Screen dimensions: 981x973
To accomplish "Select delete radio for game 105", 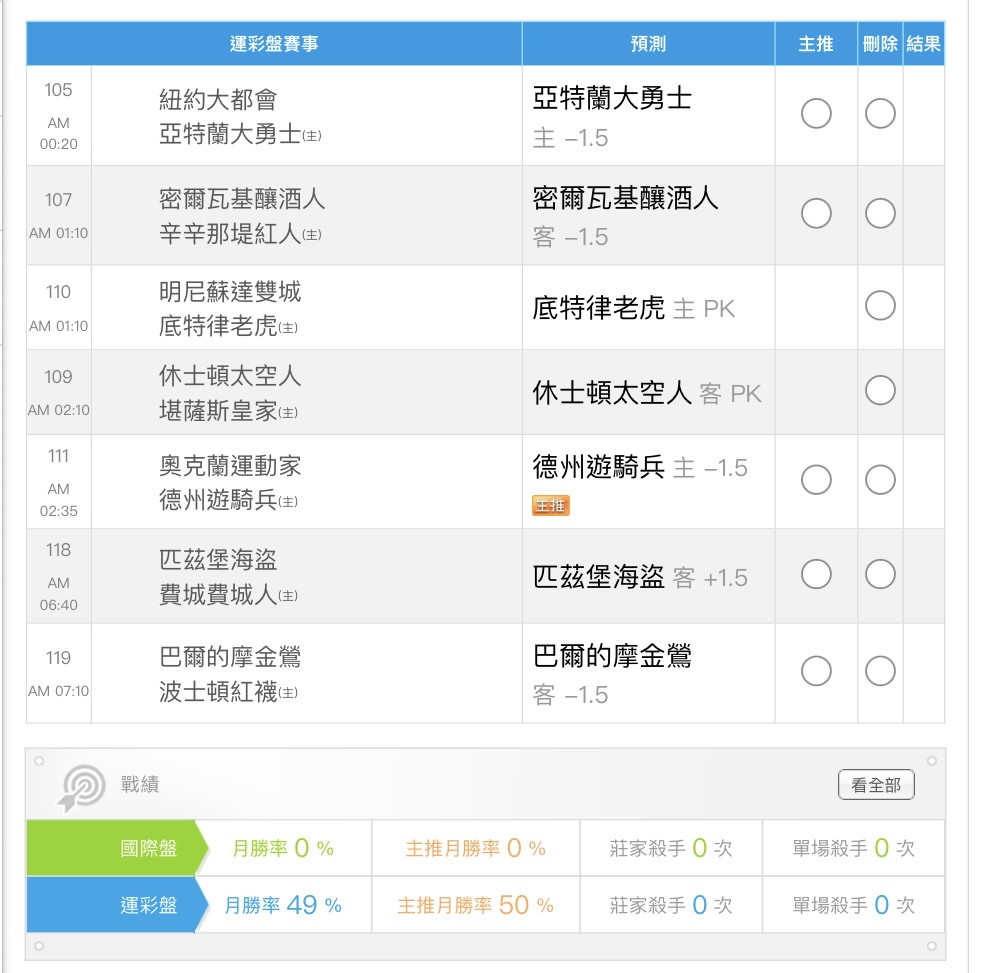I will click(880, 114).
